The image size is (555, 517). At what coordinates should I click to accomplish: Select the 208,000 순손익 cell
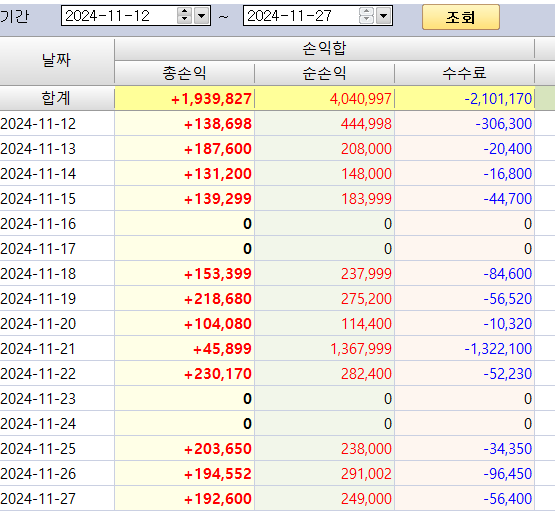pos(324,149)
